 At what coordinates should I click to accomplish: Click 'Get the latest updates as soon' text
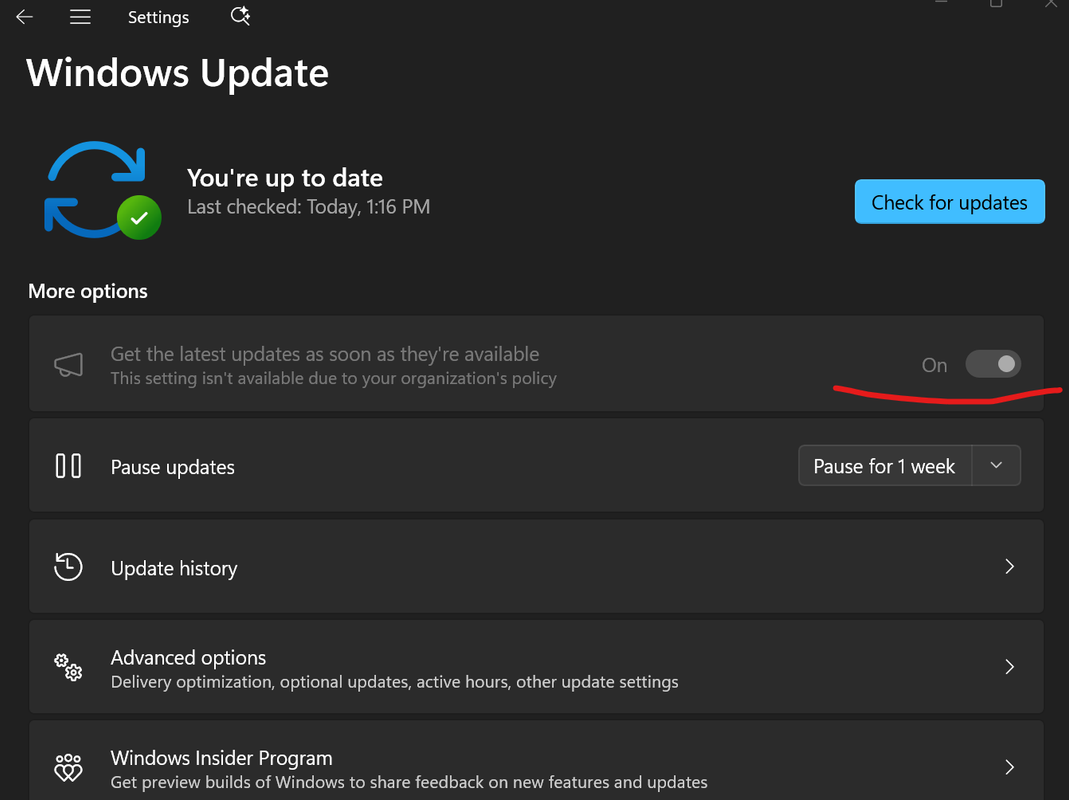325,354
